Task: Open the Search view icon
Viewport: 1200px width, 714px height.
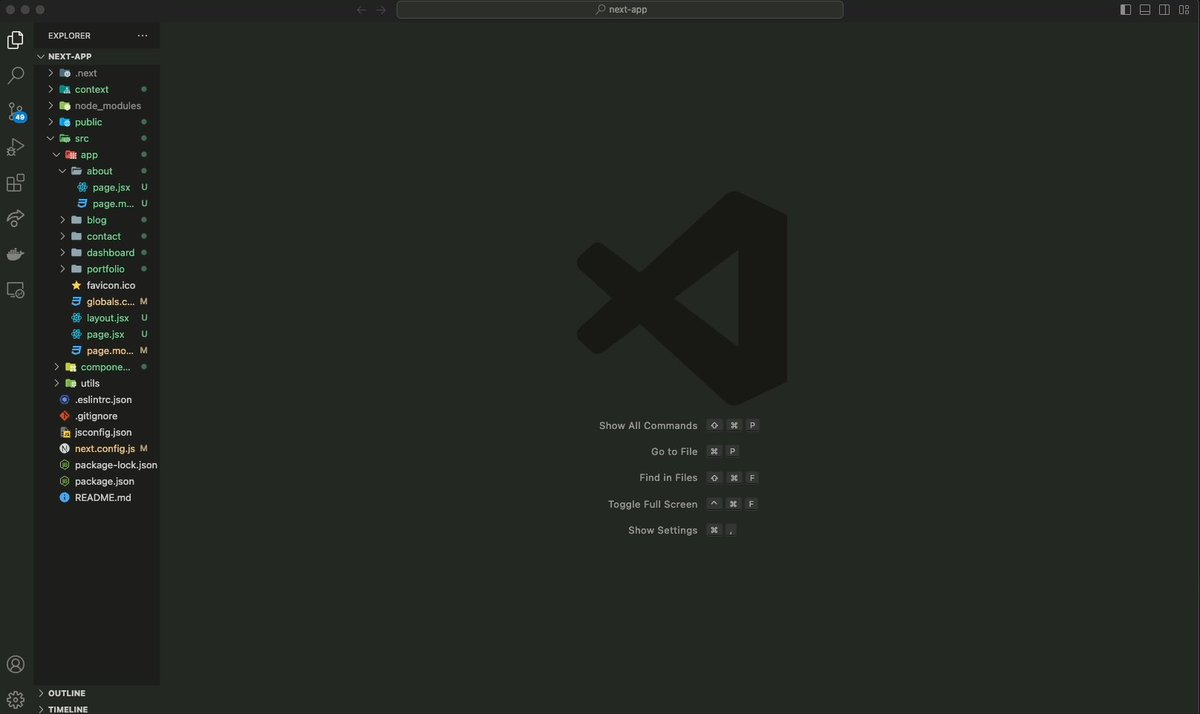Action: 16,75
